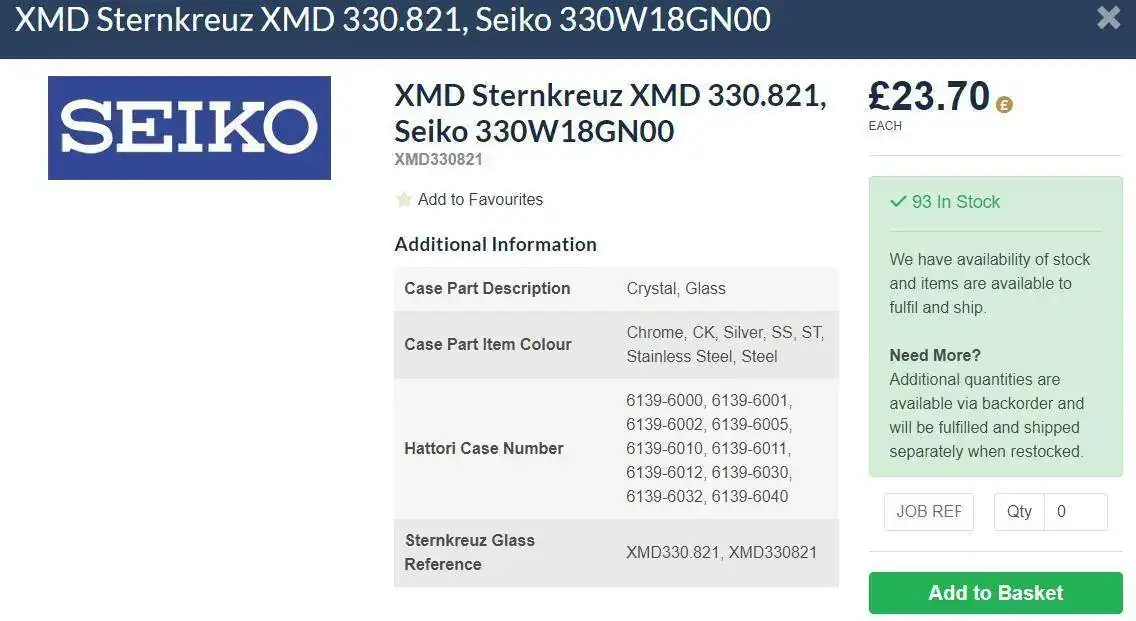Click the green in-stock checkmark icon
Image resolution: width=1136 pixels, height=621 pixels.
pyautogui.click(x=898, y=201)
